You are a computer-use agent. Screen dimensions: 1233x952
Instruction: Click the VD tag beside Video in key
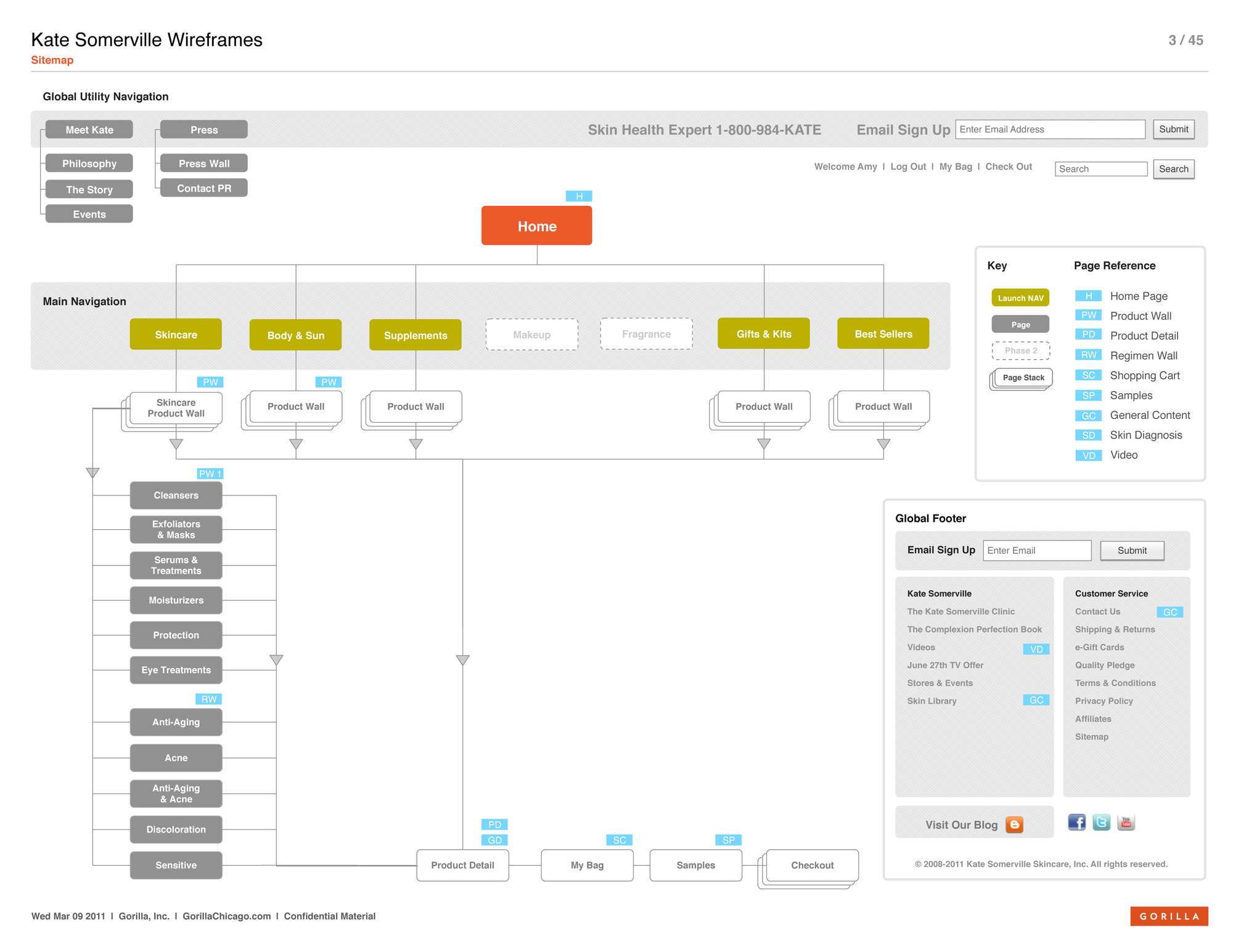pyautogui.click(x=1088, y=455)
